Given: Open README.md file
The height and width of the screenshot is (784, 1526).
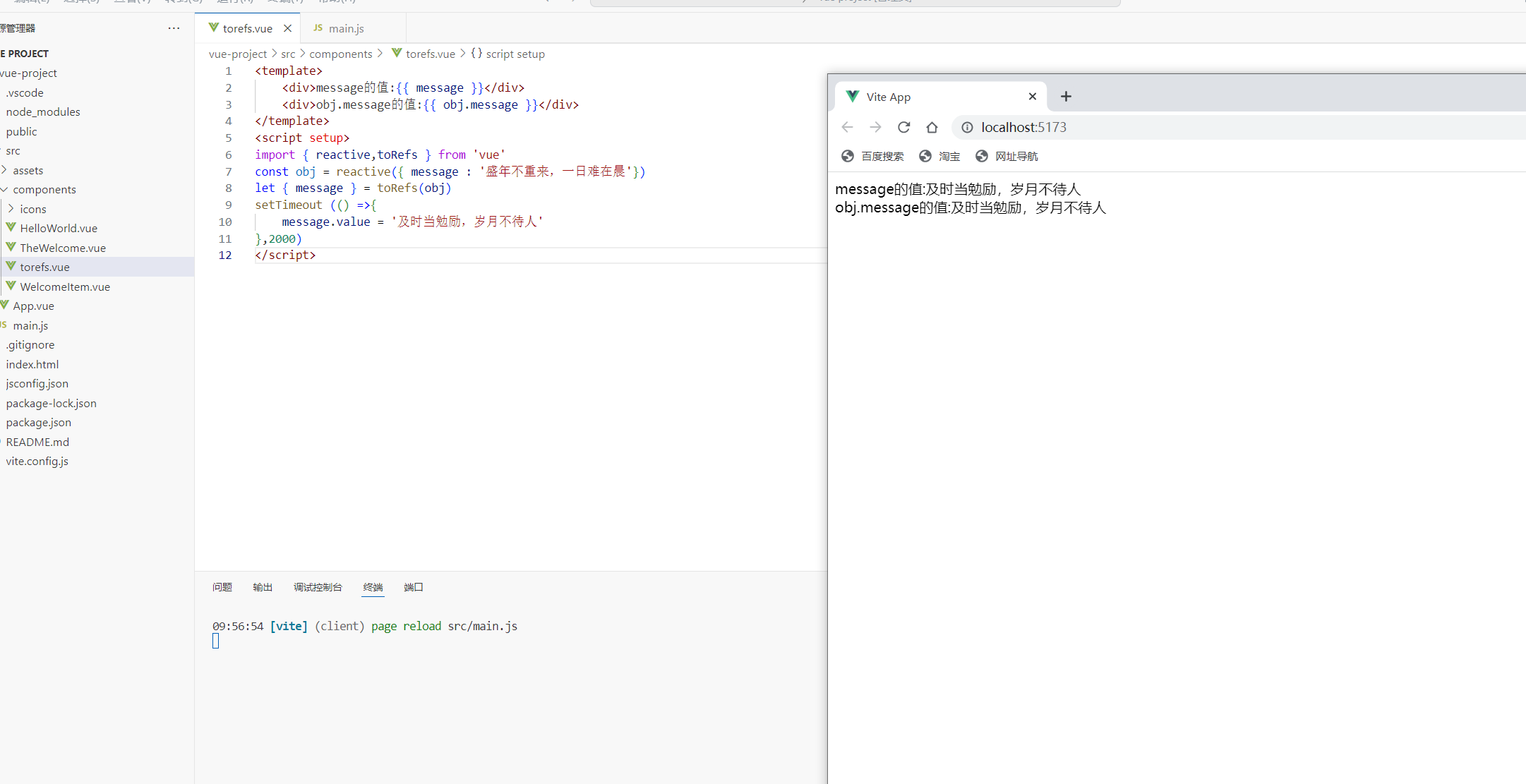Looking at the screenshot, I should pyautogui.click(x=37, y=442).
